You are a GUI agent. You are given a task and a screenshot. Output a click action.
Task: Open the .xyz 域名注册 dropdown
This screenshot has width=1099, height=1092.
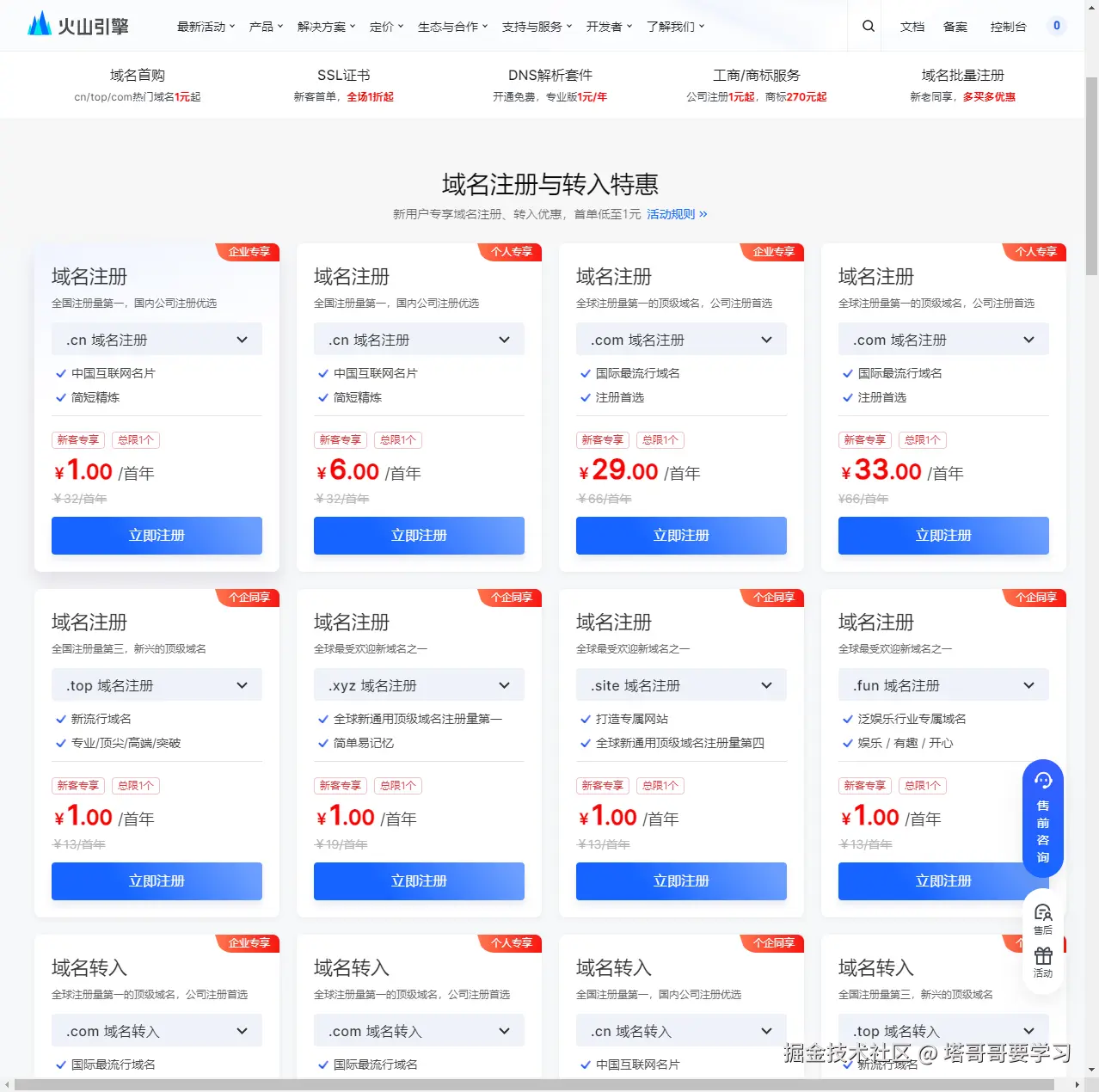point(419,685)
